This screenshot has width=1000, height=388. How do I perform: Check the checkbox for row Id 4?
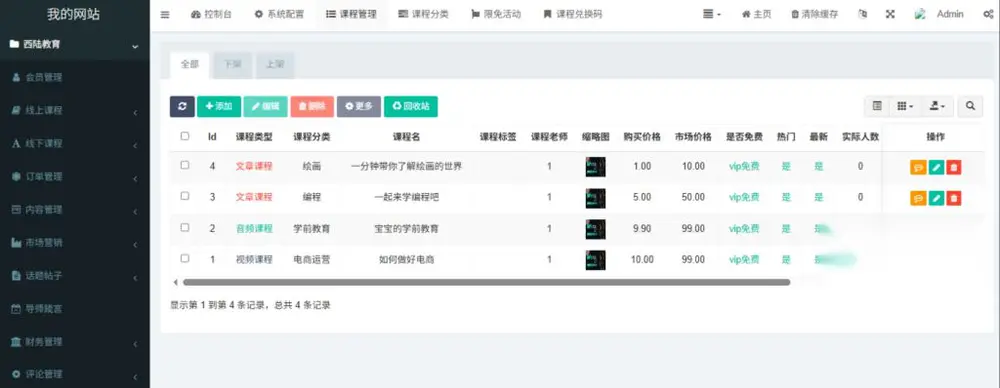click(x=185, y=165)
